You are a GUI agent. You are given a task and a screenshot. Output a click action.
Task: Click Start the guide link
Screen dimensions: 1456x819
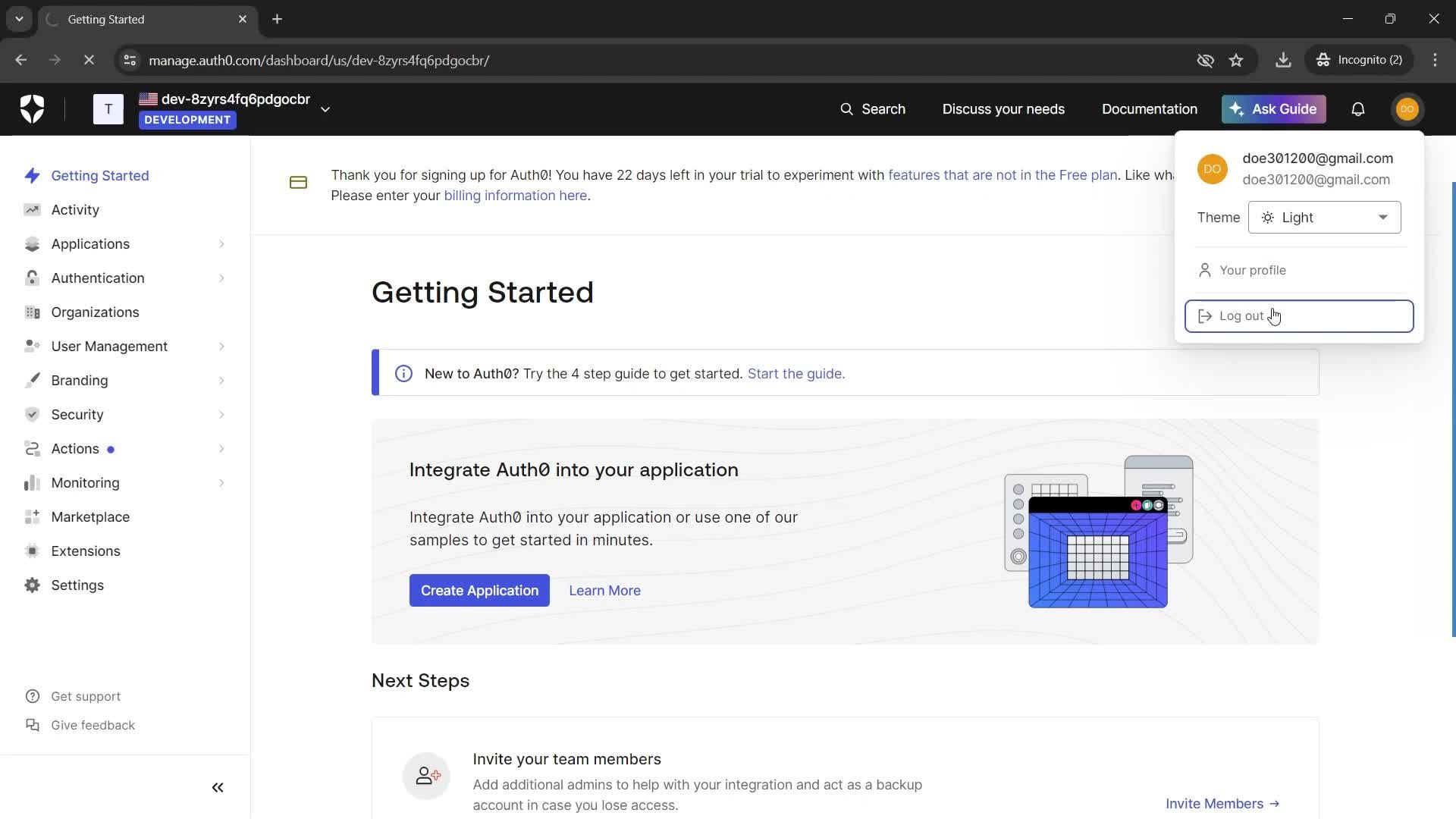coord(795,374)
